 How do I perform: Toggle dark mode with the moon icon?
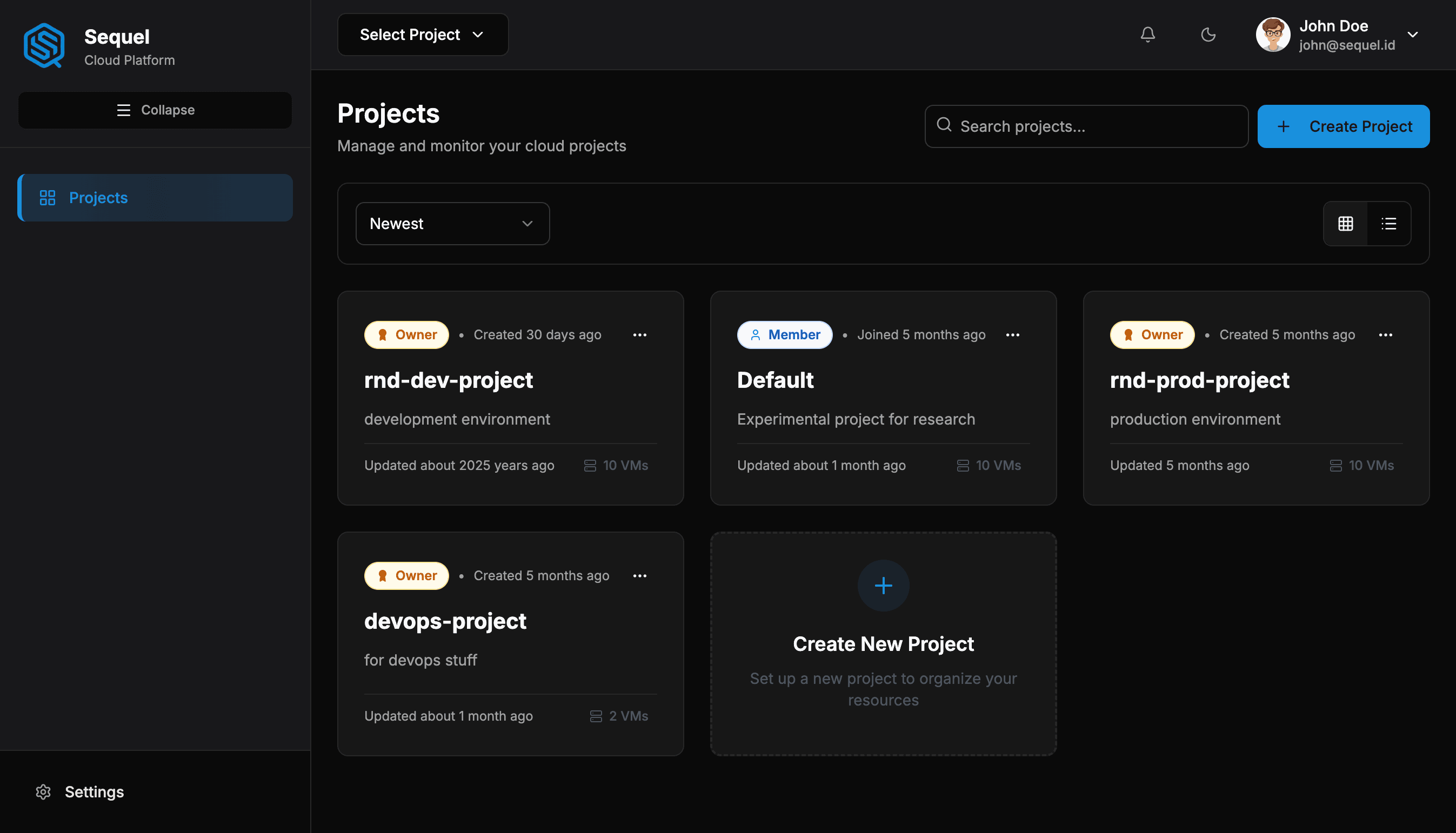[x=1208, y=35]
